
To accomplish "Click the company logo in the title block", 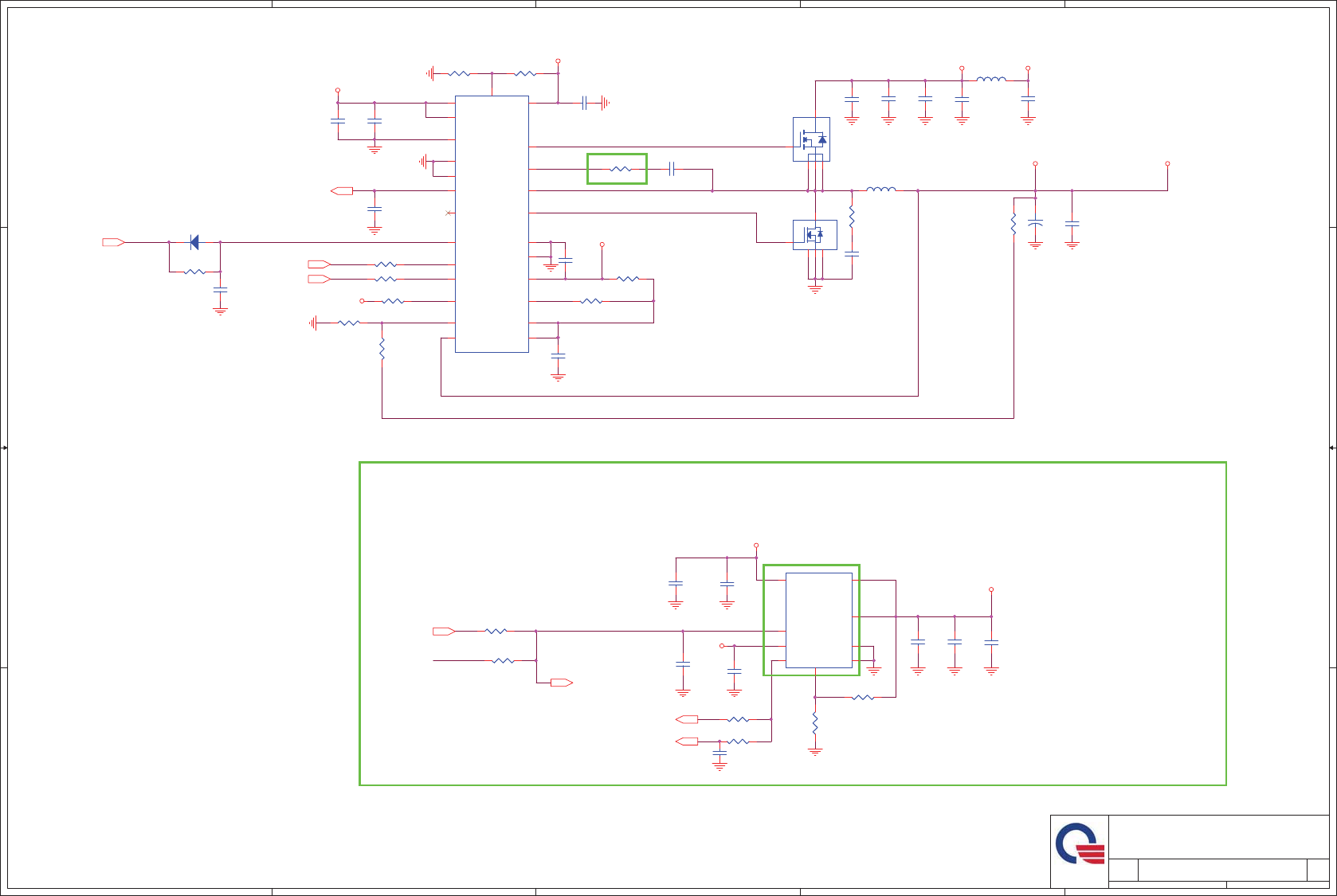I will tap(1080, 844).
